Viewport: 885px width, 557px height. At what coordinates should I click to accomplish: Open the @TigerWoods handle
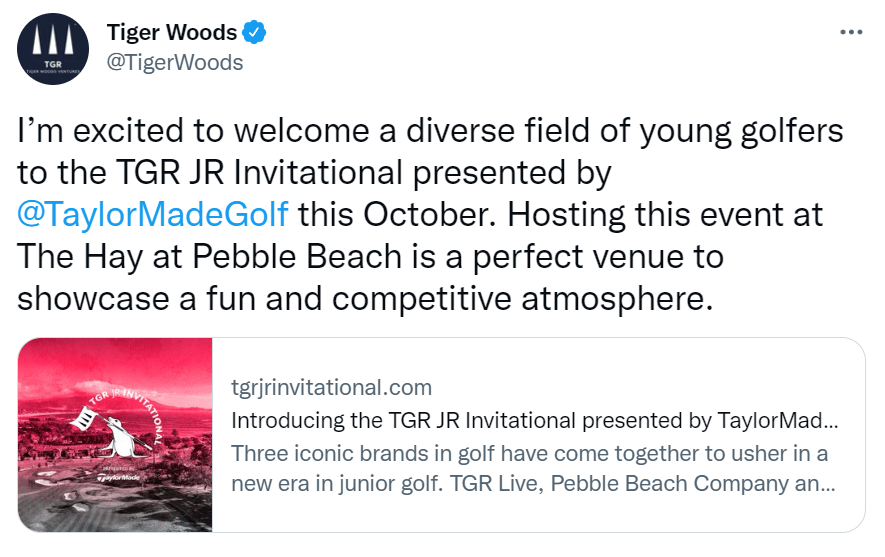pos(175,63)
